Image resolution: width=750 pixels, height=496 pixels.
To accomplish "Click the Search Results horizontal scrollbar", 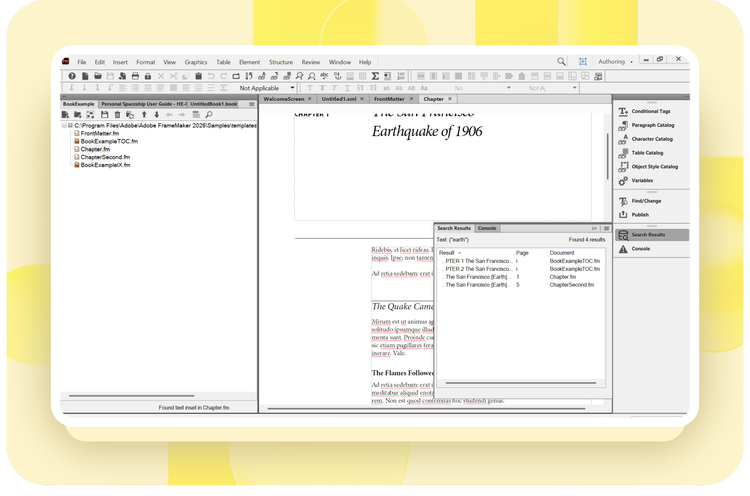I will (521, 383).
